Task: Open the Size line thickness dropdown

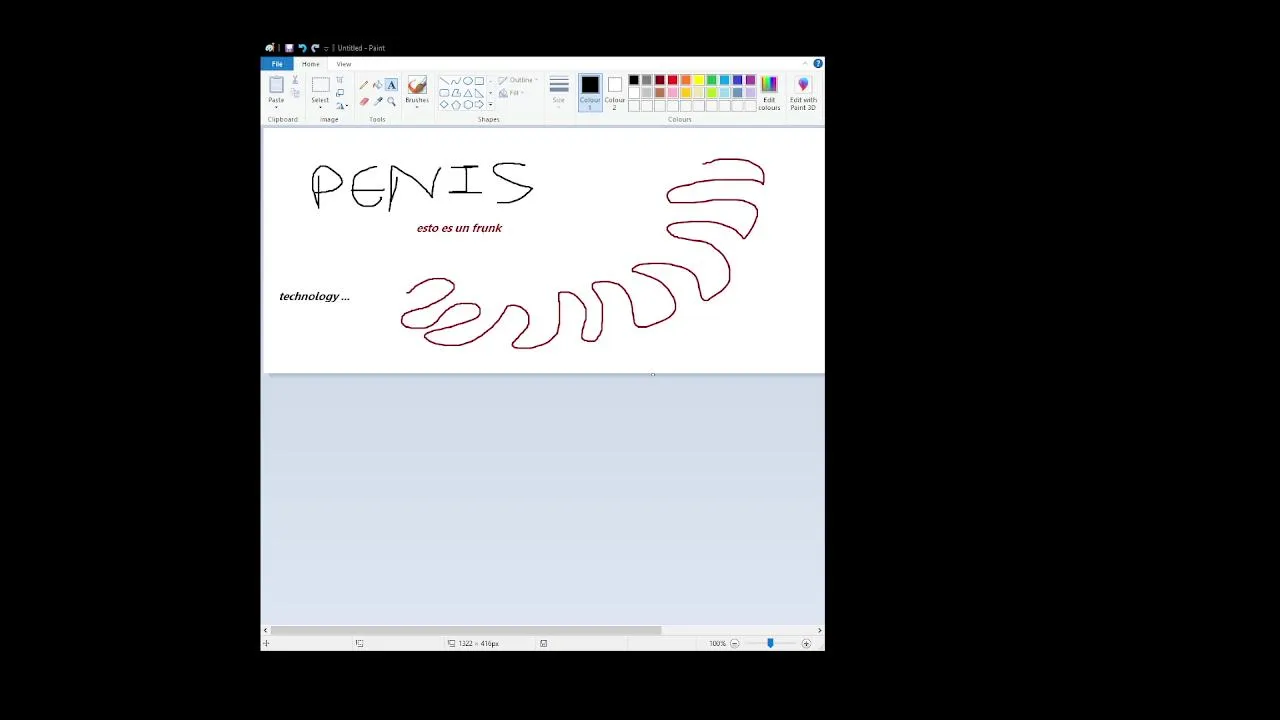Action: tap(559, 91)
